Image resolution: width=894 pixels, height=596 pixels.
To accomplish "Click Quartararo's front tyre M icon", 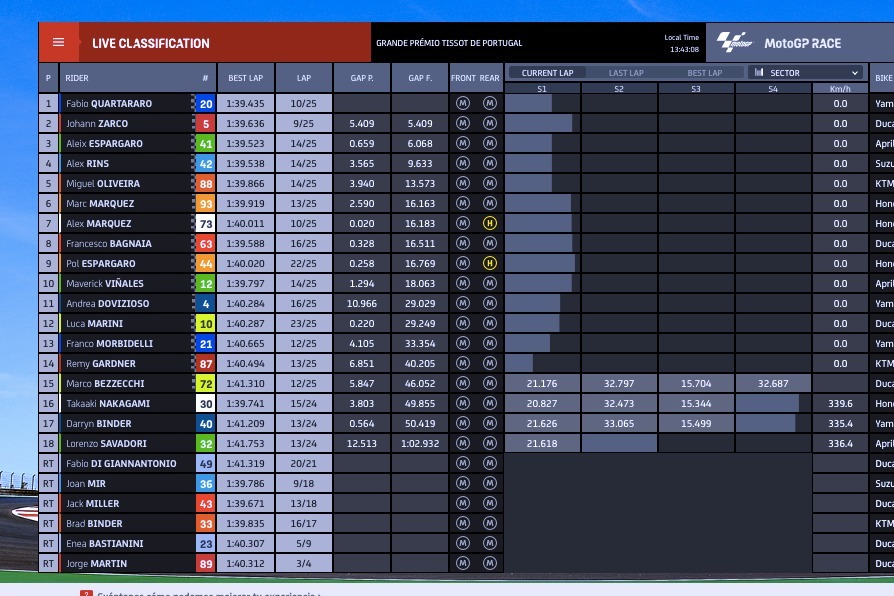I will tap(463, 103).
